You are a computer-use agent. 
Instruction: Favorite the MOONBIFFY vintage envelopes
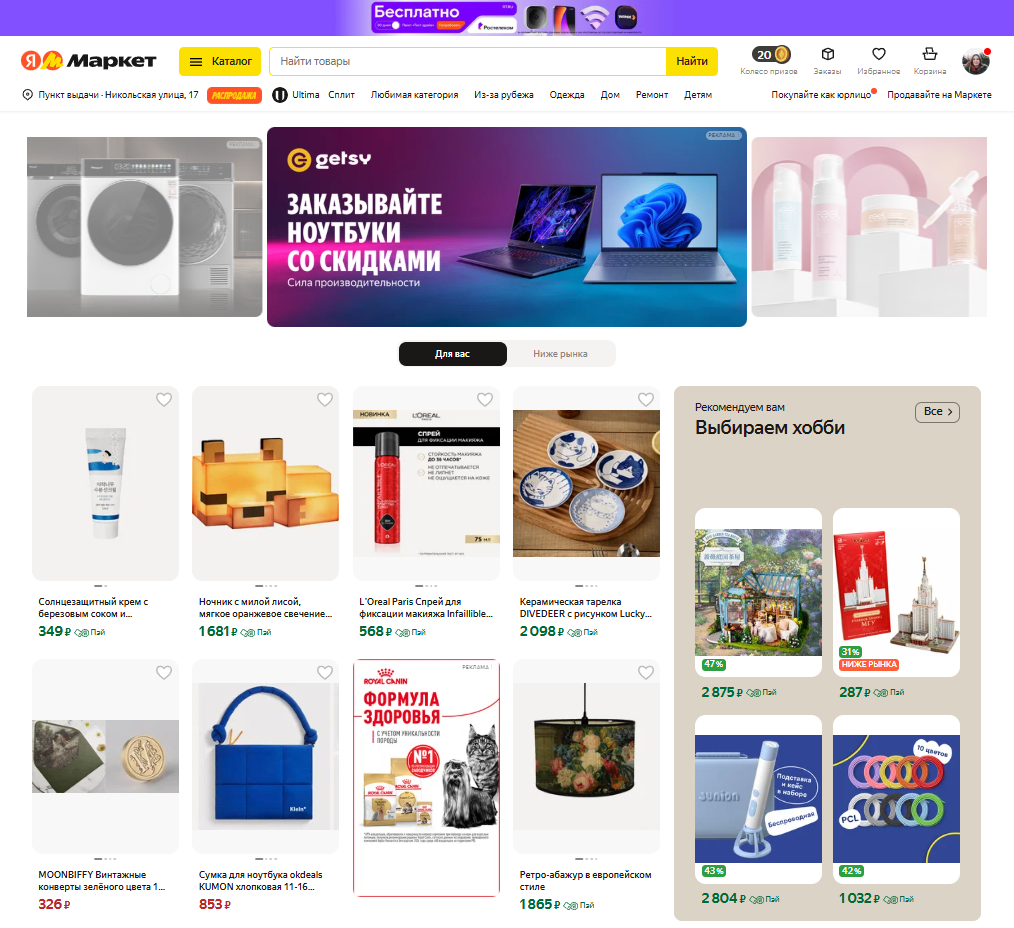coord(164,673)
